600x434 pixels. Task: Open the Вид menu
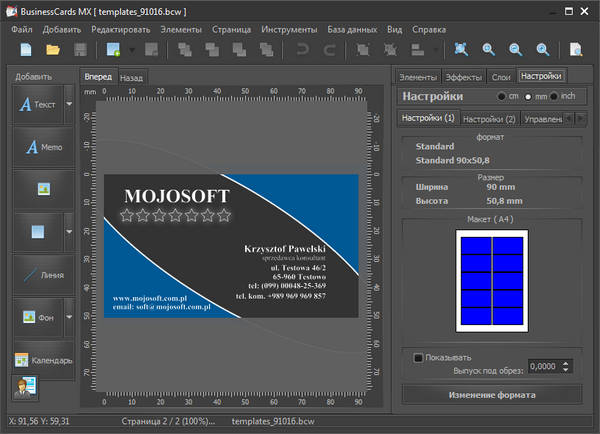tap(395, 29)
